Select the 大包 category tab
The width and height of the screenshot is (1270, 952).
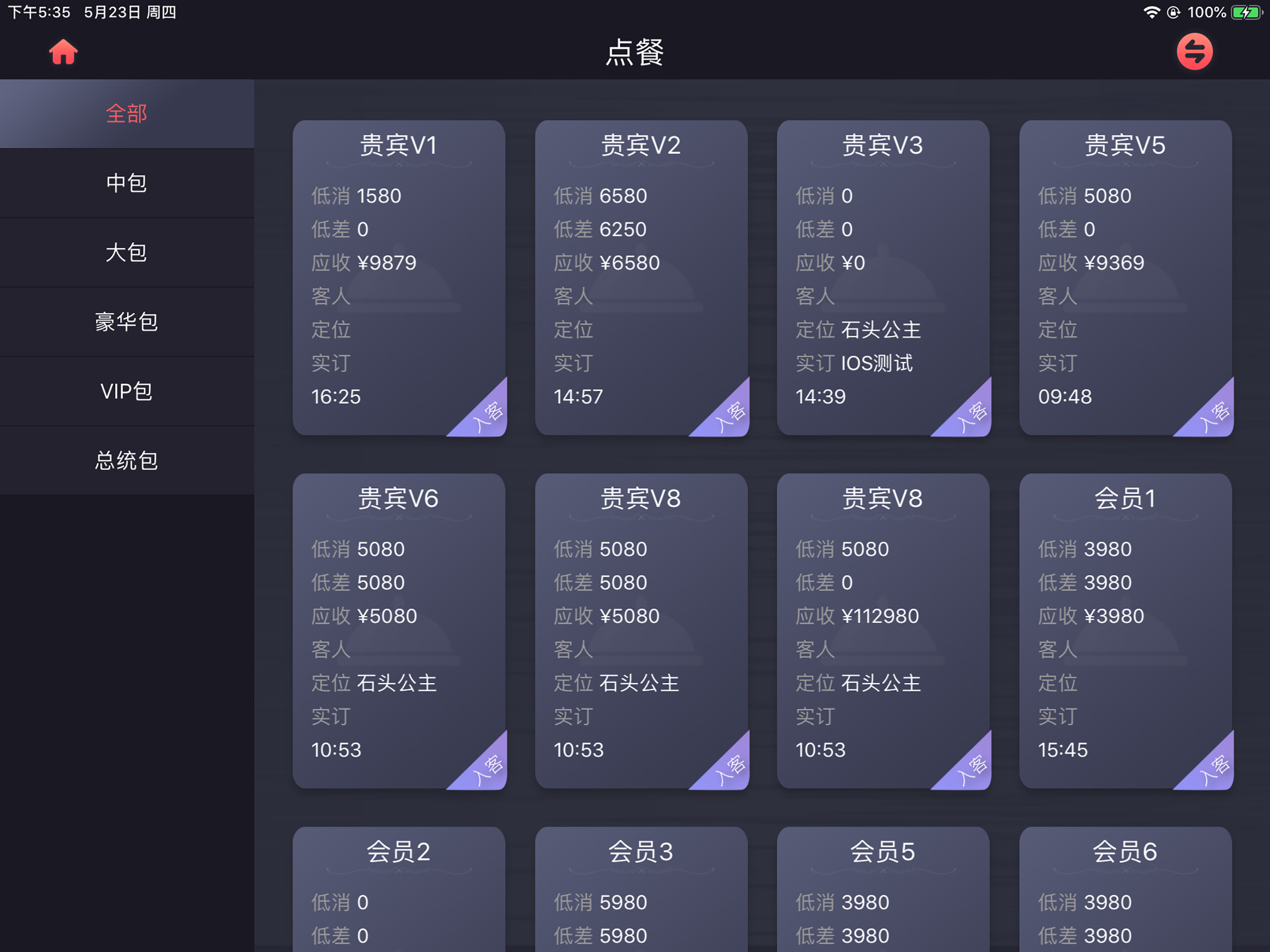coord(127,252)
